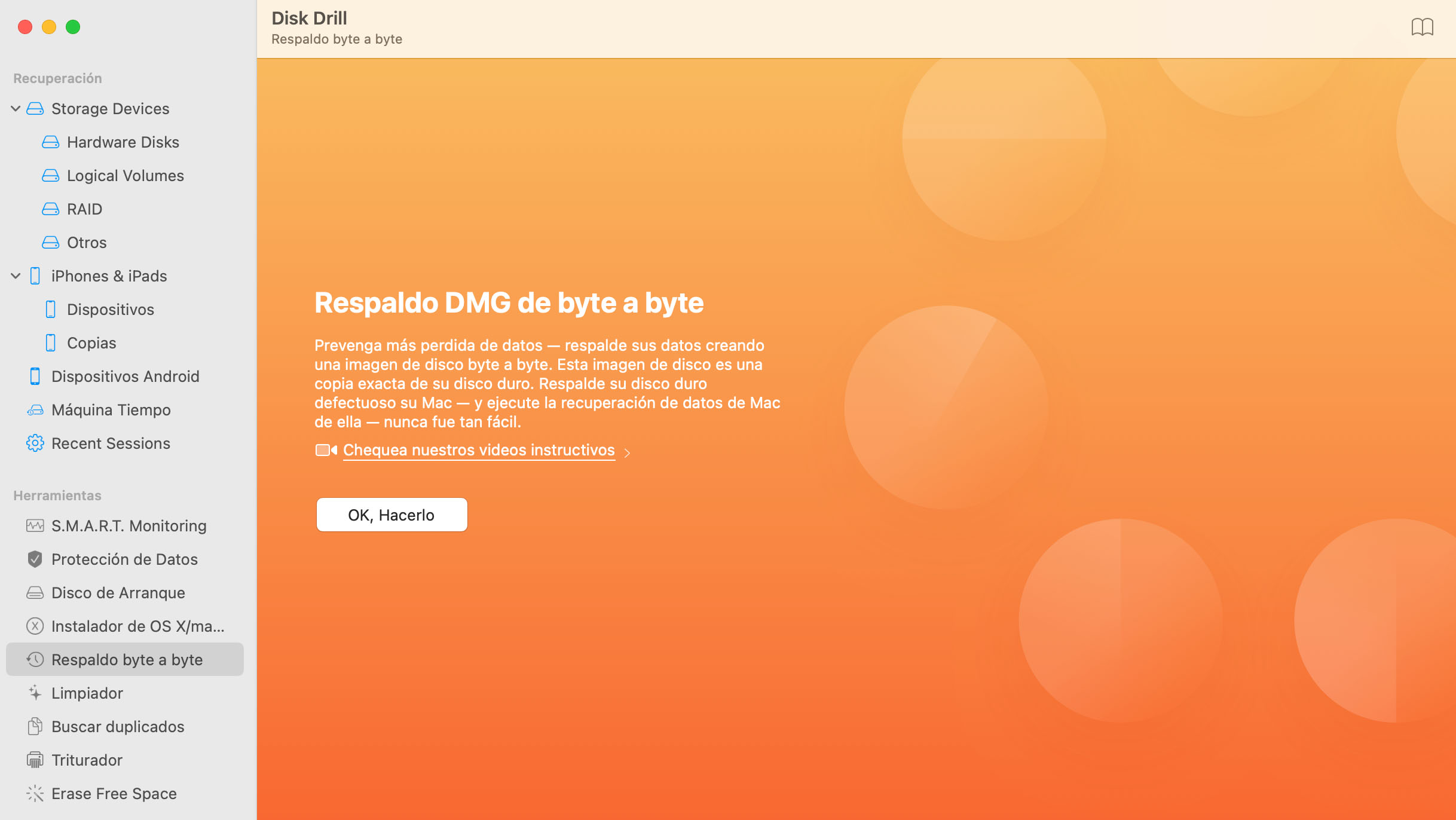Screen dimensions: 1456x820
Task: Open the help book icon
Action: [1421, 27]
